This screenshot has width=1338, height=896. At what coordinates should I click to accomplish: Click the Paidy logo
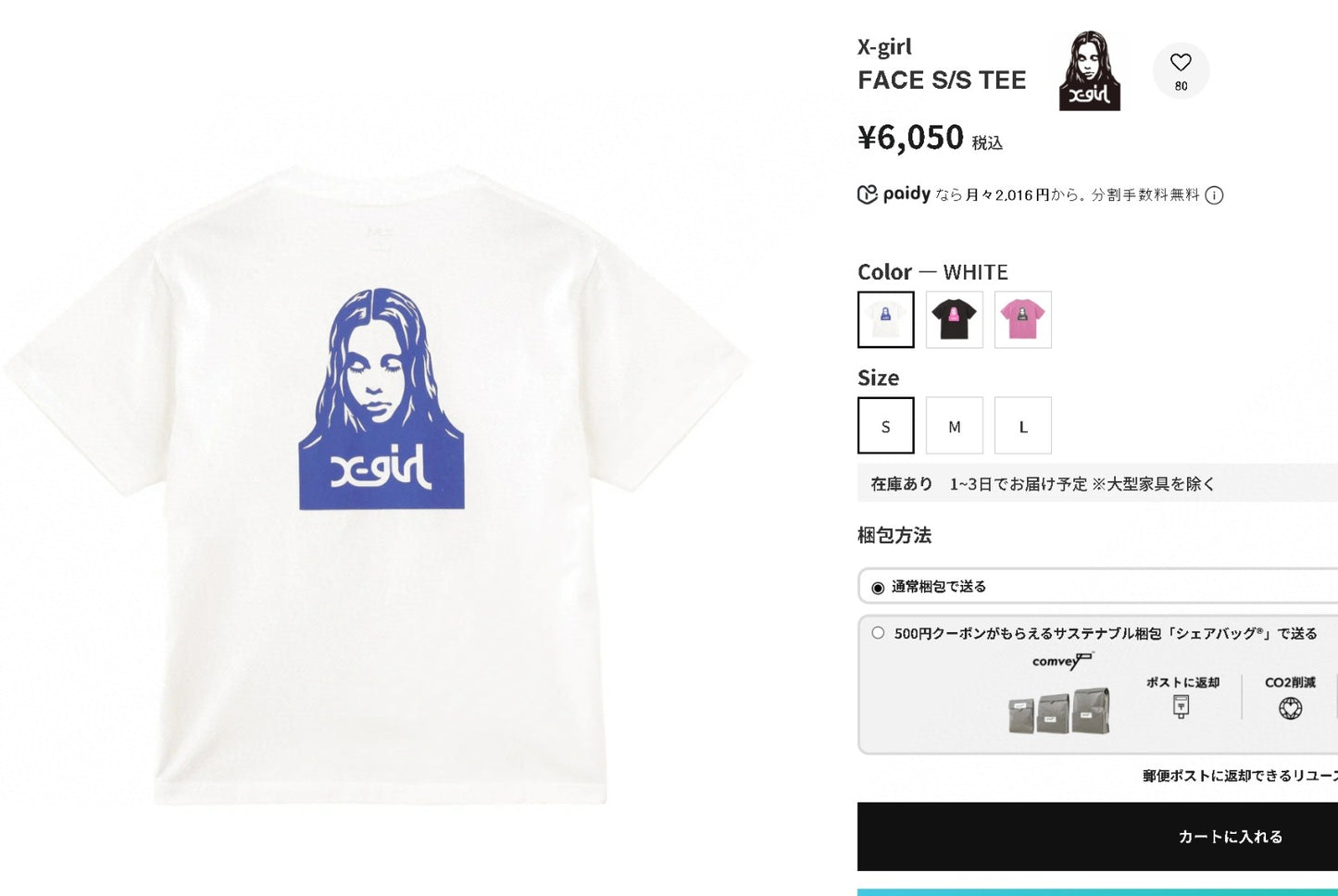(894, 194)
